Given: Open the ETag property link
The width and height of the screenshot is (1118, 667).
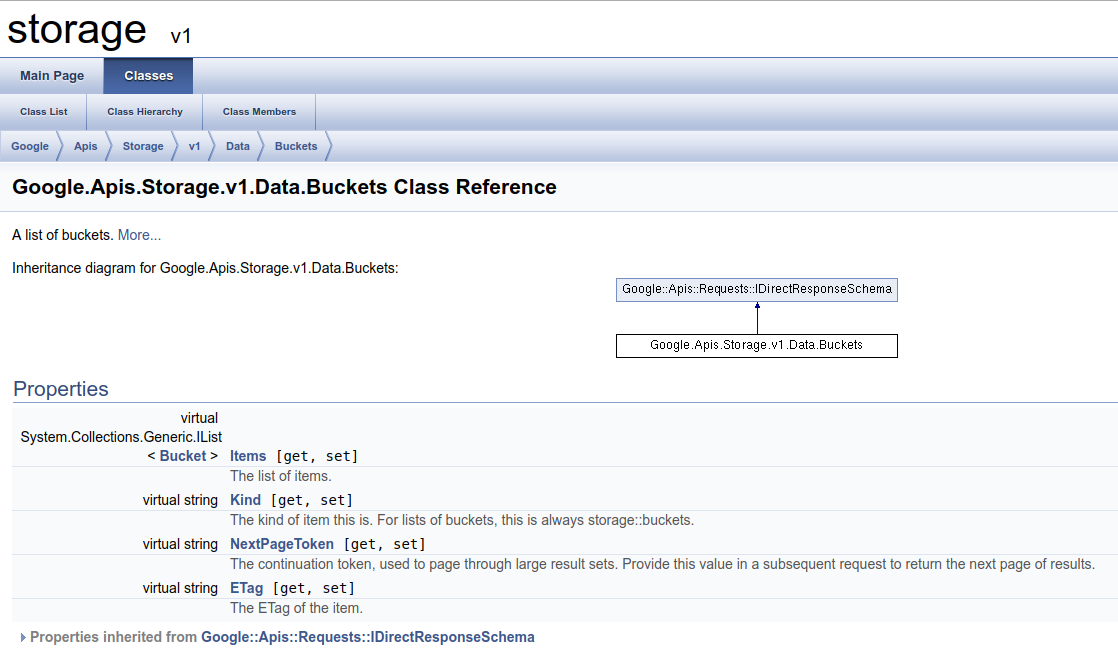Looking at the screenshot, I should pyautogui.click(x=246, y=589).
